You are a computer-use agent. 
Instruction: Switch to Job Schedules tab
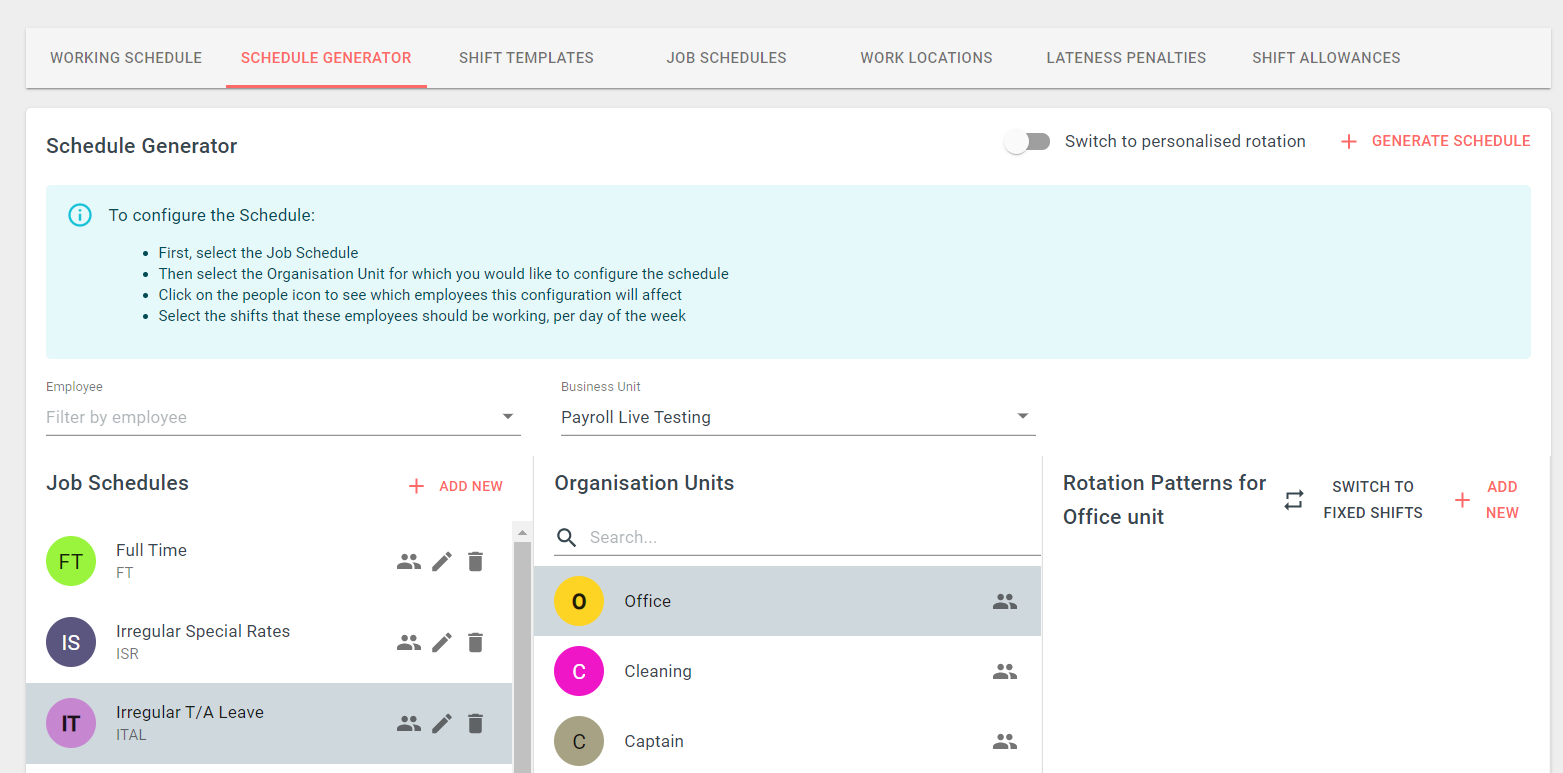(727, 58)
